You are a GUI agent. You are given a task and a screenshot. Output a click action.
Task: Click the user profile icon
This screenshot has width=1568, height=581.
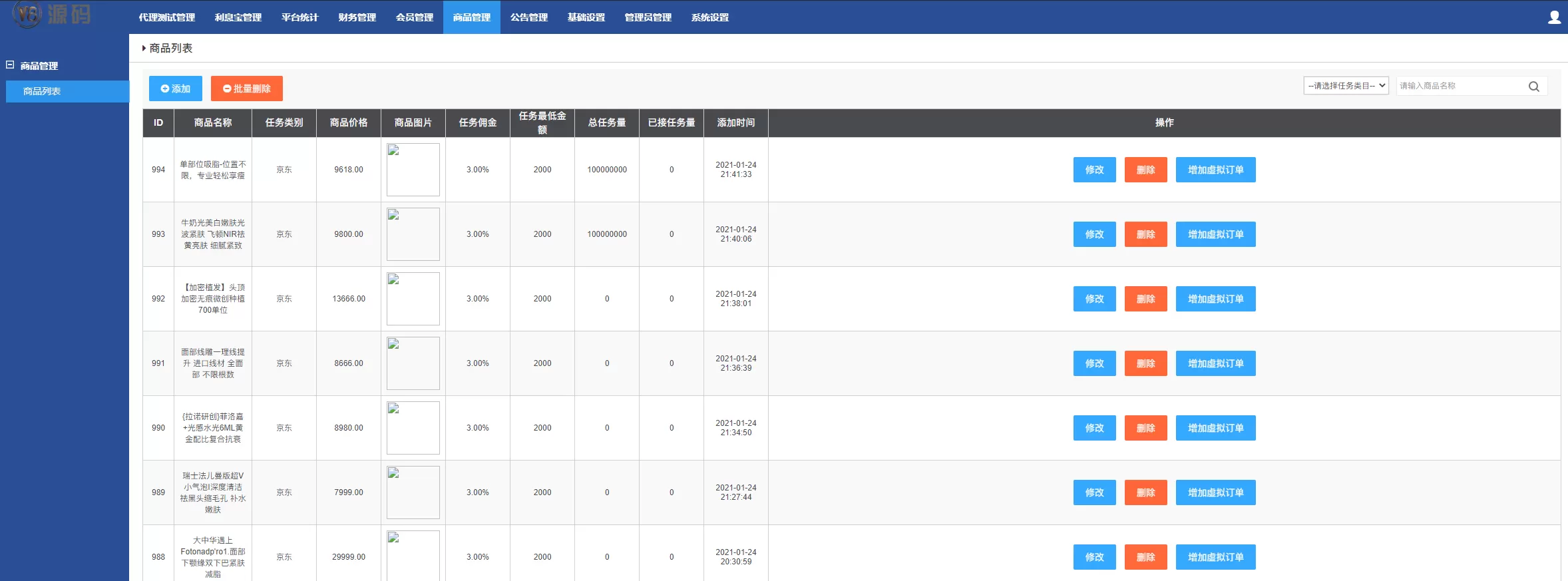coord(1554,17)
